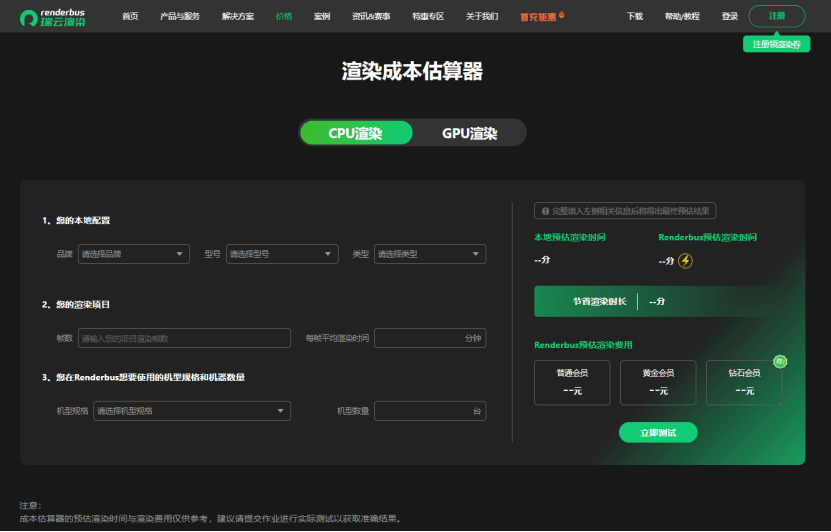Click the '2、您的渲染项目' section title
831x532 pixels.
click(x=76, y=305)
